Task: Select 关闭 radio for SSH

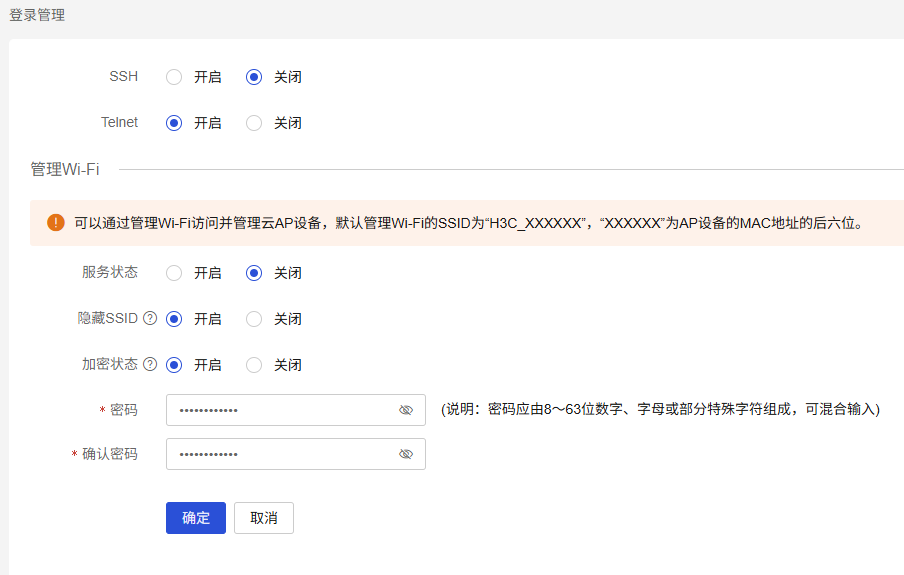Action: tap(254, 77)
